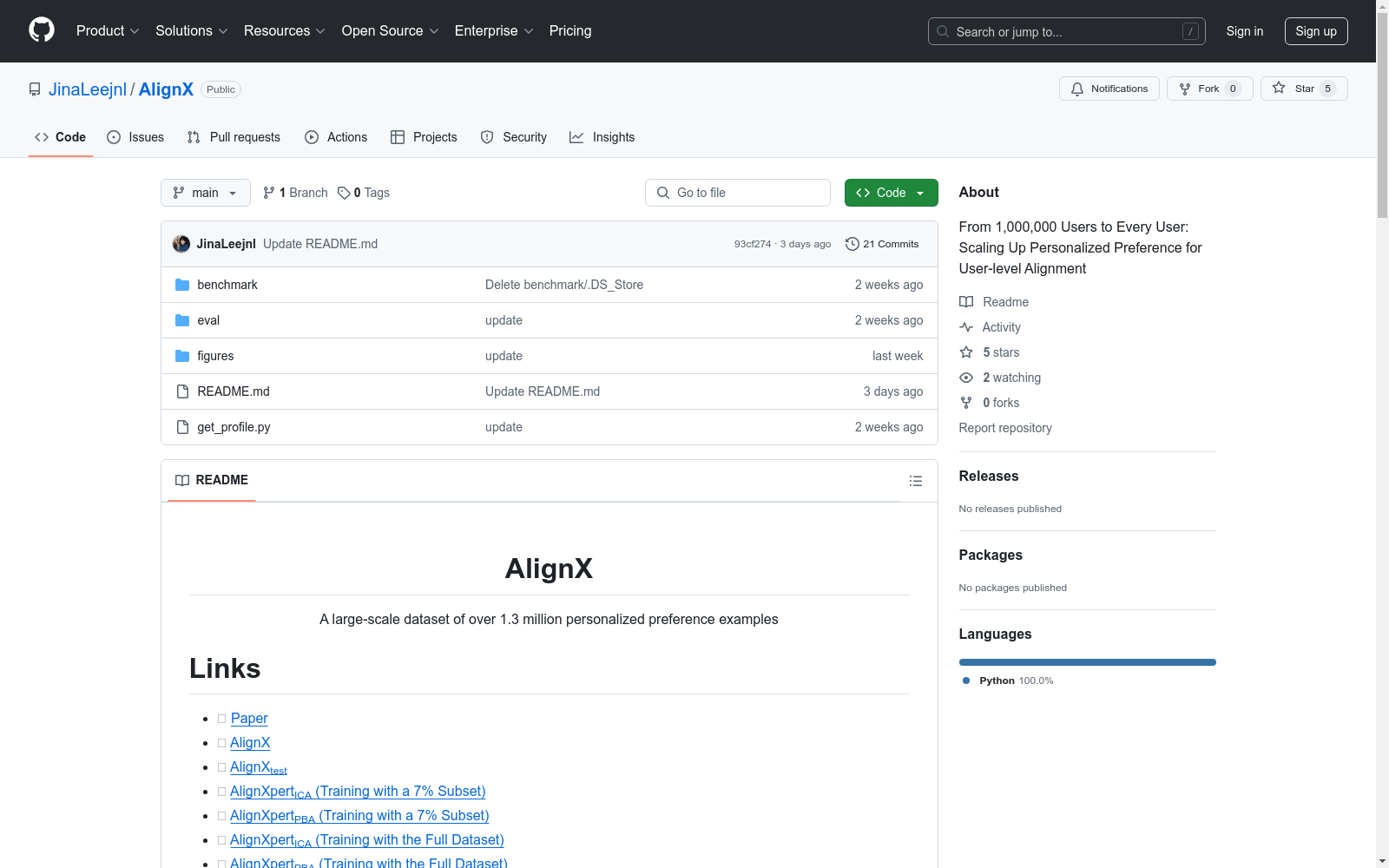Click the repository icon beside JinaLeejnl
Screen dimensions: 1389x868
35,89
